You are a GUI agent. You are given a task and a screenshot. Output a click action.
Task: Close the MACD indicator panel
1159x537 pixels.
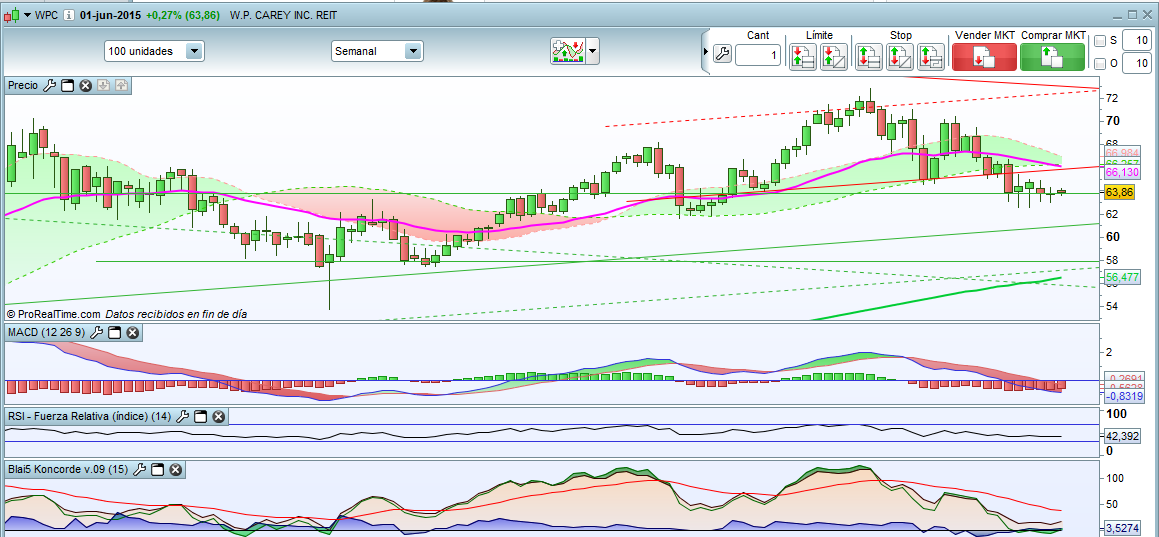click(x=132, y=333)
